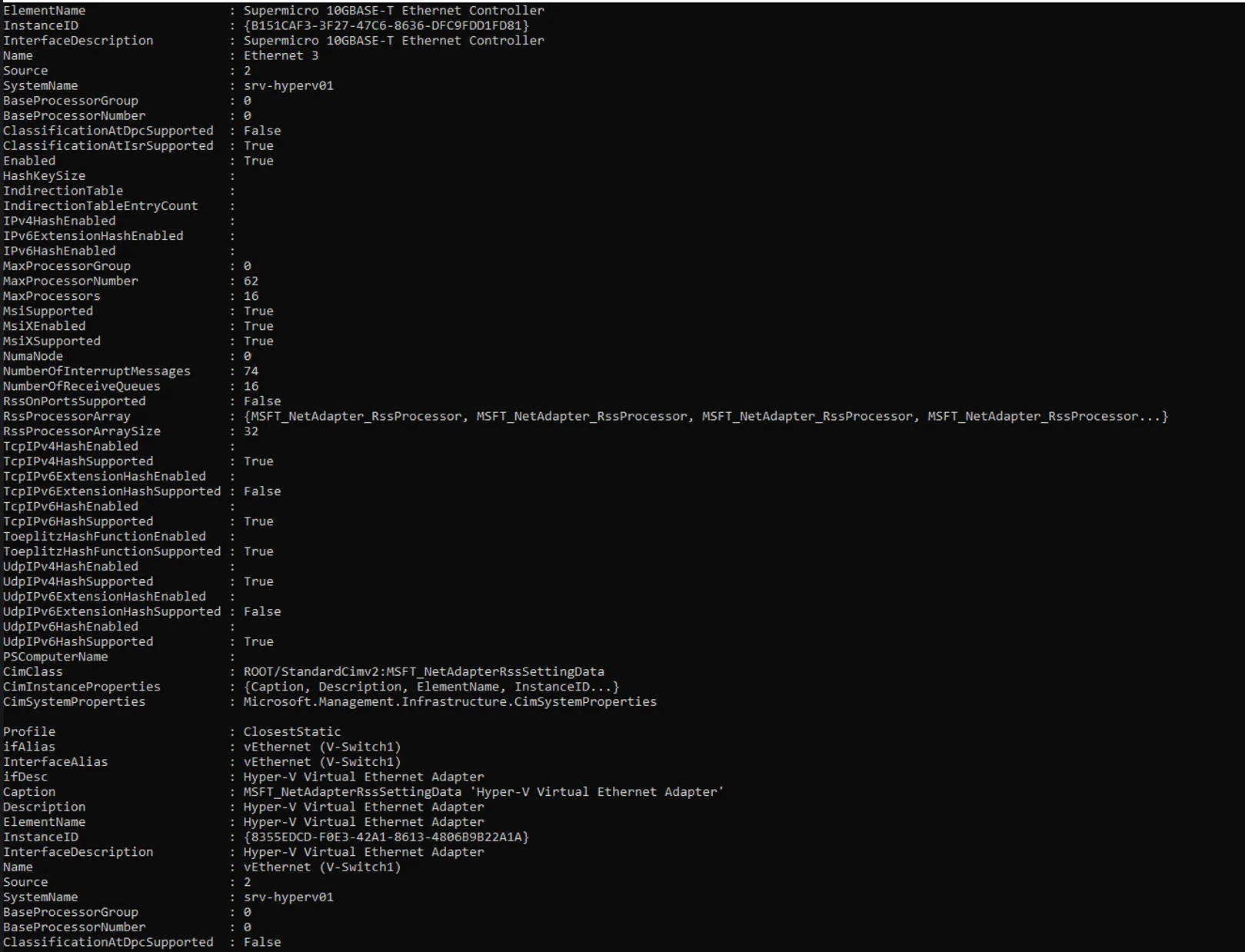Click the 'TcpIPv6ExtensionHashEnabled' label
This screenshot has height=952, width=1245.
(x=104, y=476)
